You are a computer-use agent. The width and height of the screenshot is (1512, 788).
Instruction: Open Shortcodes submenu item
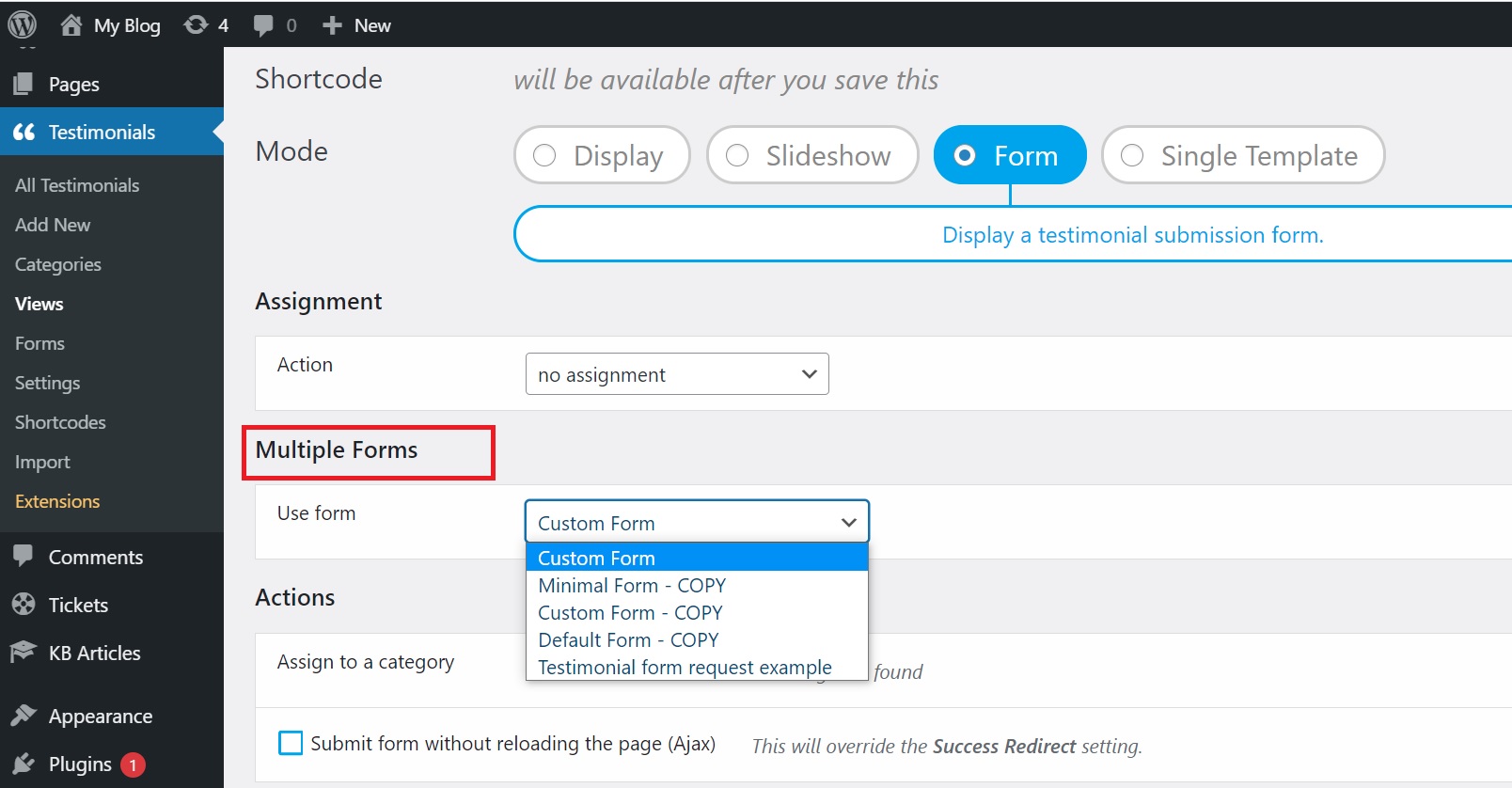[x=60, y=422]
